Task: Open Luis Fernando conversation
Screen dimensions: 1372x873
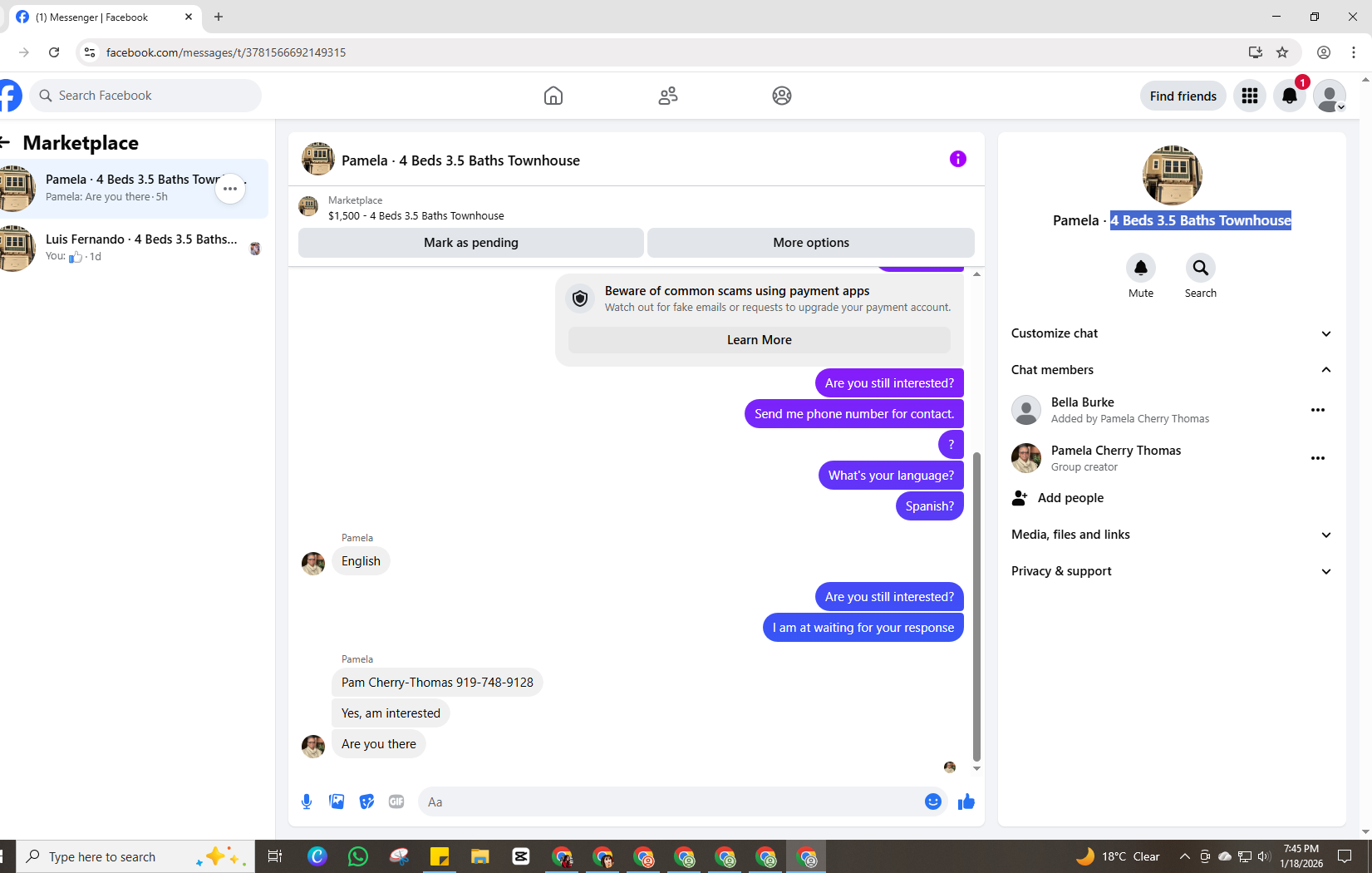Action: (133, 248)
